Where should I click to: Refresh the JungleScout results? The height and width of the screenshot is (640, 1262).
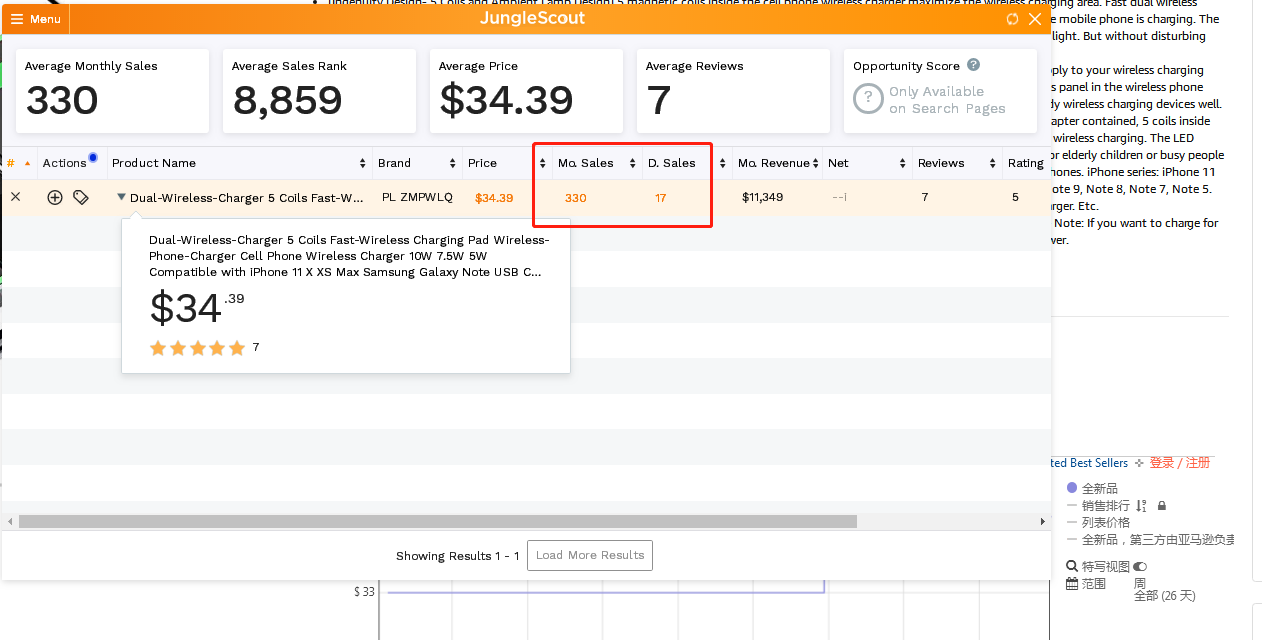click(x=1012, y=19)
